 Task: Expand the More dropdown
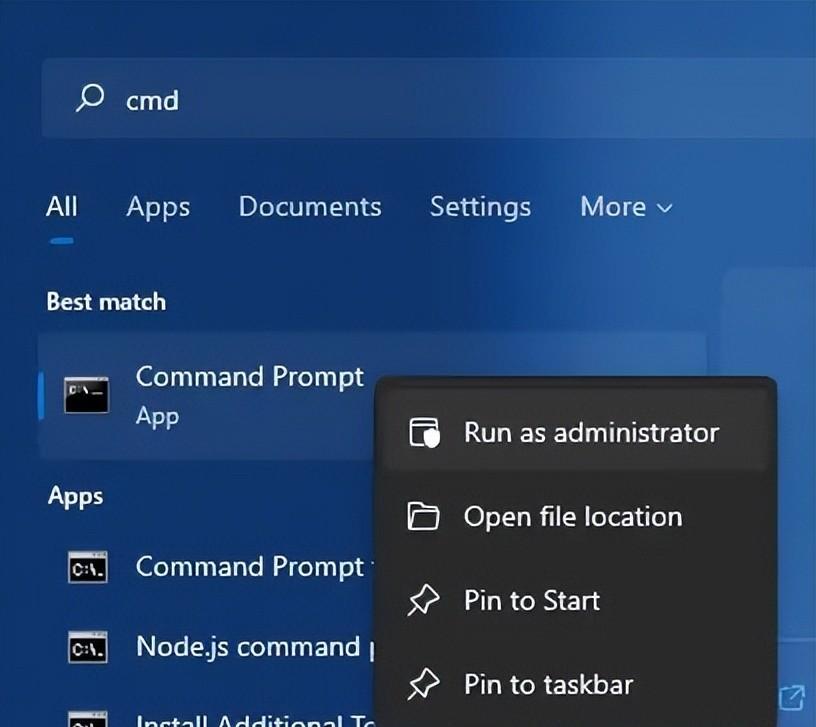626,207
